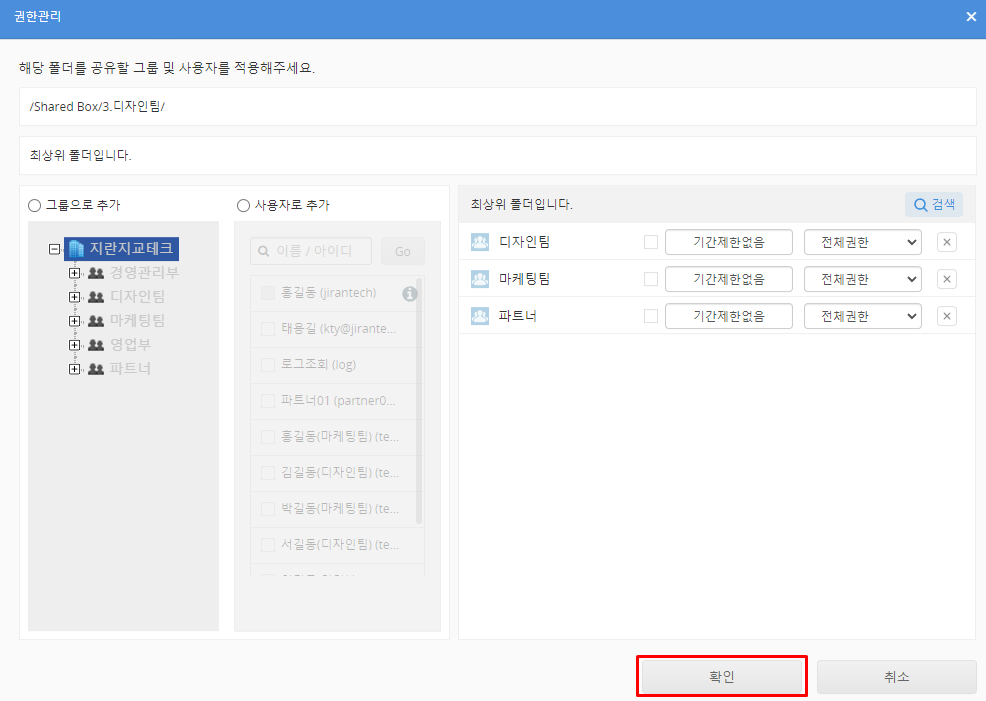
Task: Click the group icon beside 마케팅팀 in tree
Action: click(x=96, y=321)
